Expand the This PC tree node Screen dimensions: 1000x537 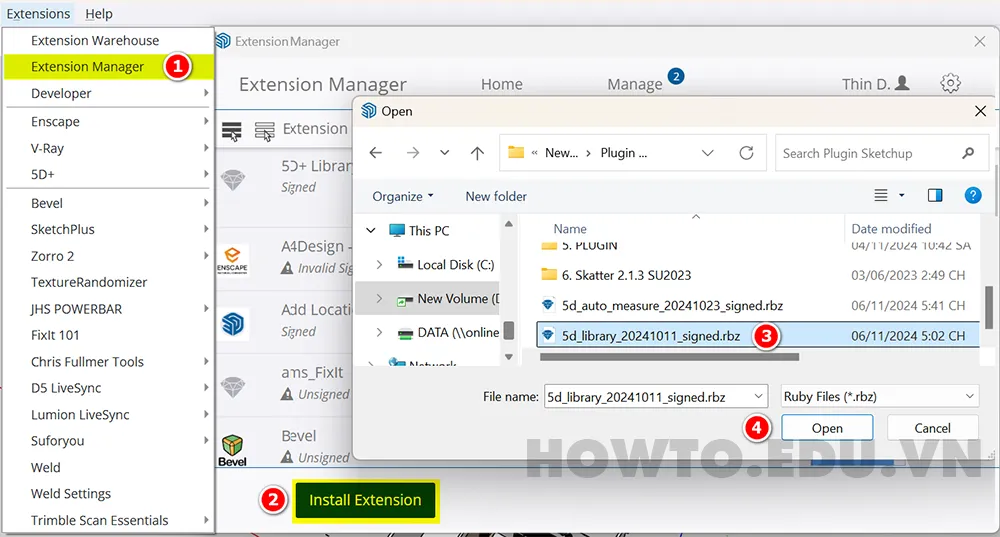(x=371, y=231)
